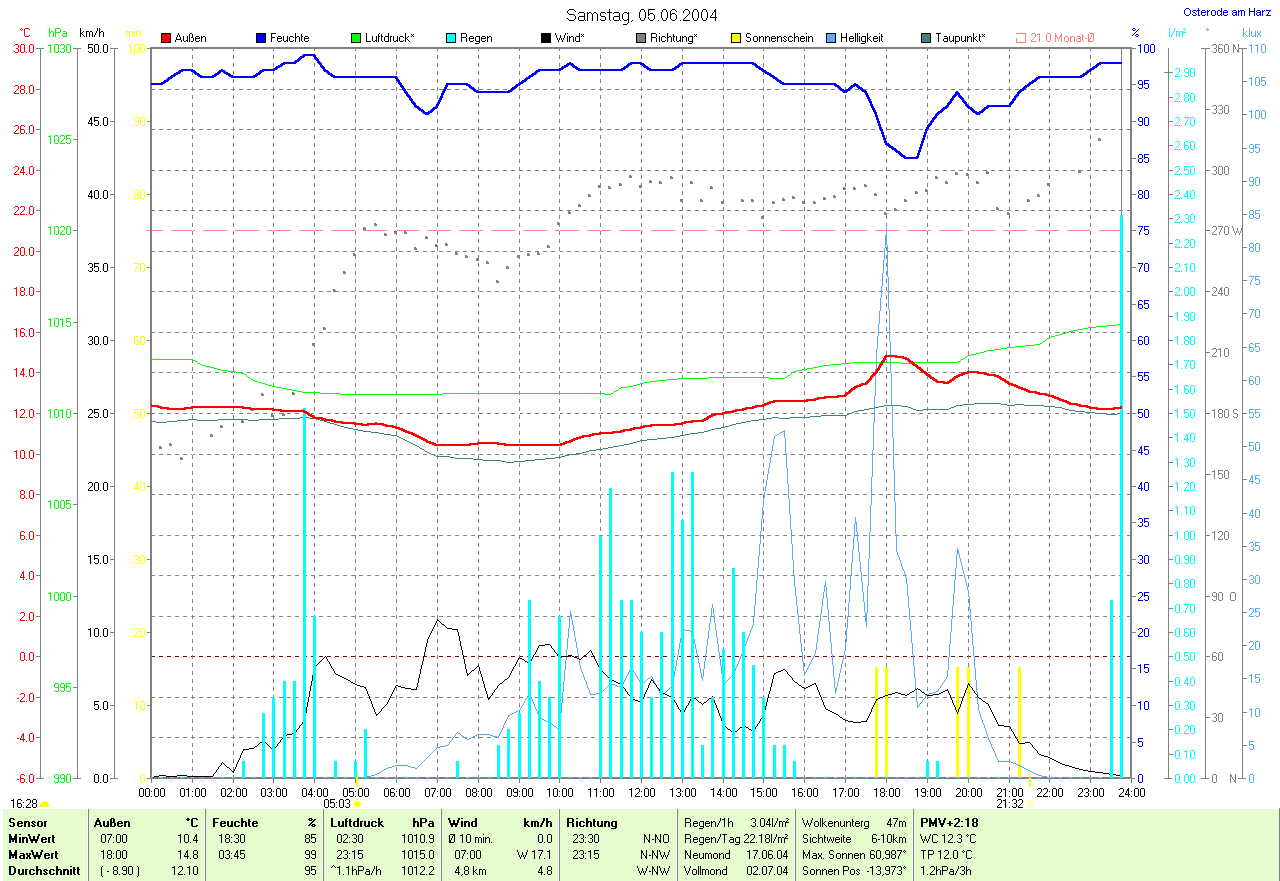This screenshot has width=1280, height=881.
Task: Click the blue Feuchte legend square
Action: 261,38
